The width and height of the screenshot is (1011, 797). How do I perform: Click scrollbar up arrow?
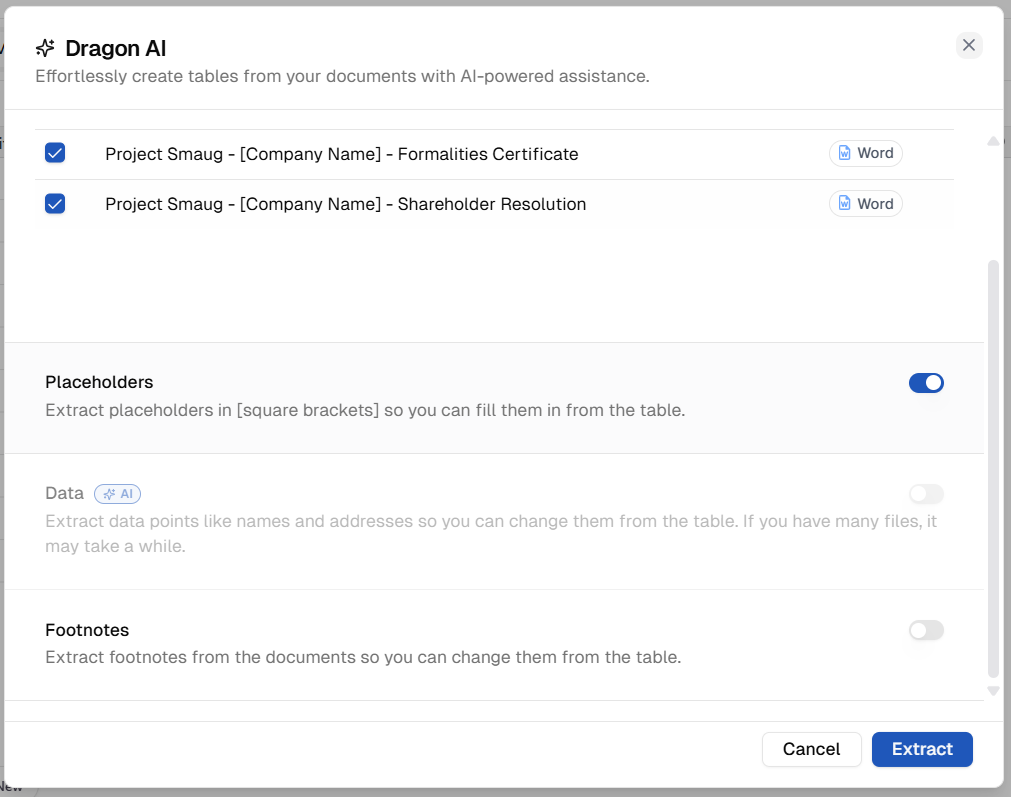click(x=993, y=141)
